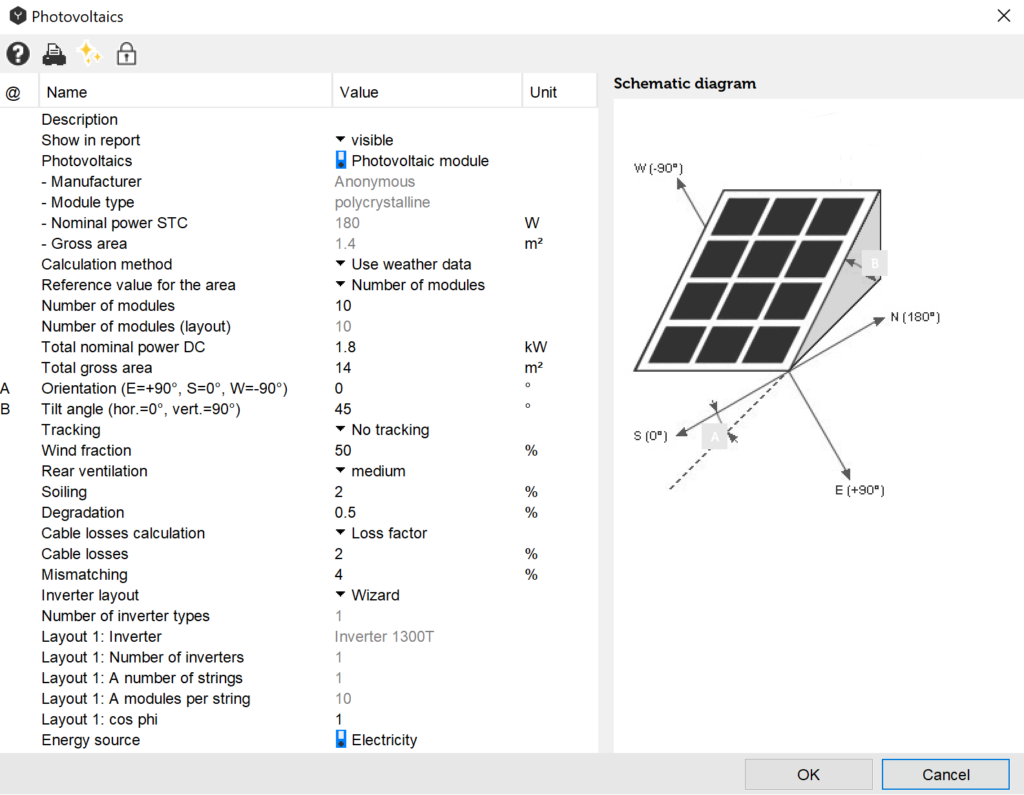Click the padlock lock icon
The image size is (1024, 795).
point(126,54)
